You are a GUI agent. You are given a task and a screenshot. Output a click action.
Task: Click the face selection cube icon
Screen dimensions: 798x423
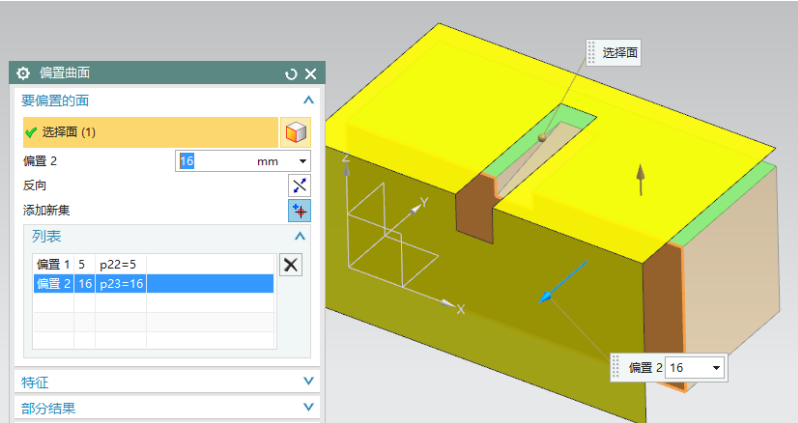(x=296, y=132)
